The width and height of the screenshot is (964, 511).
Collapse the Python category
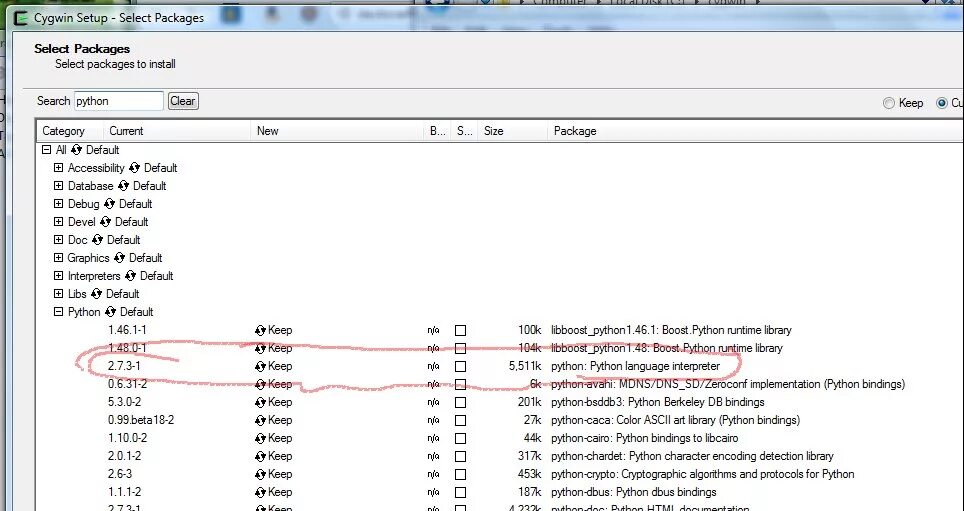[x=58, y=312]
